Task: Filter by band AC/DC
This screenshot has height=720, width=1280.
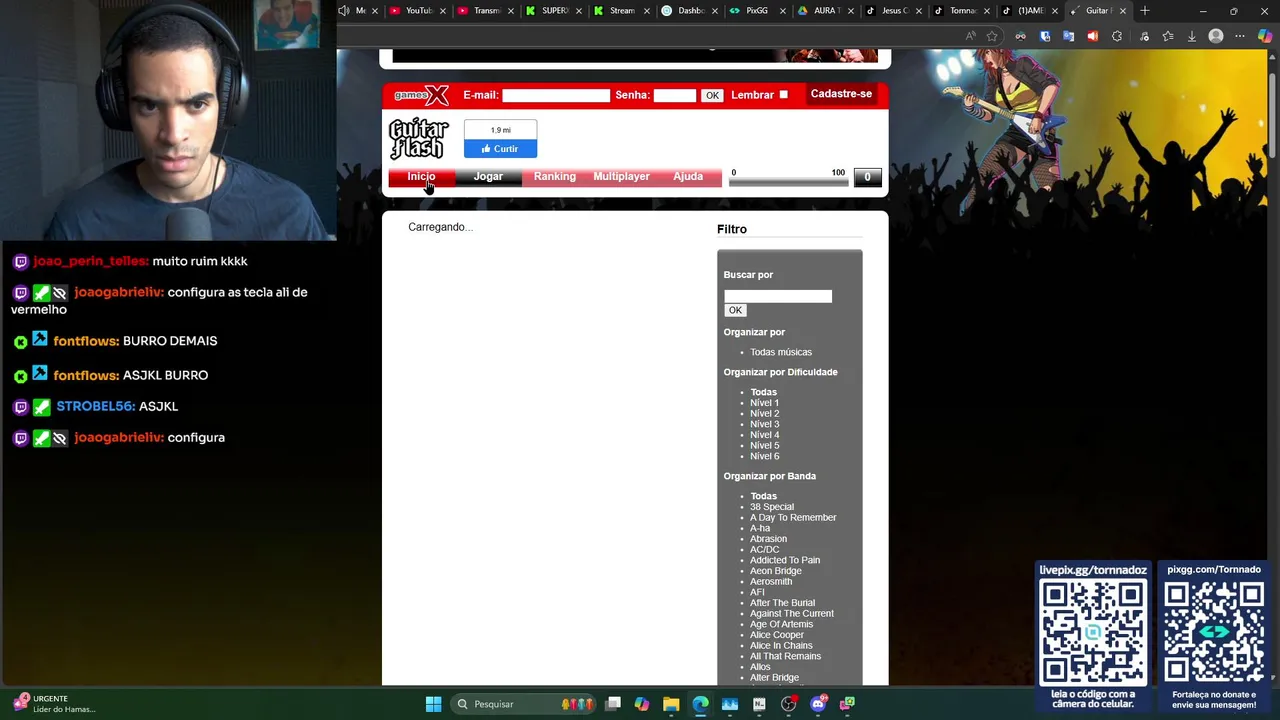Action: (764, 549)
